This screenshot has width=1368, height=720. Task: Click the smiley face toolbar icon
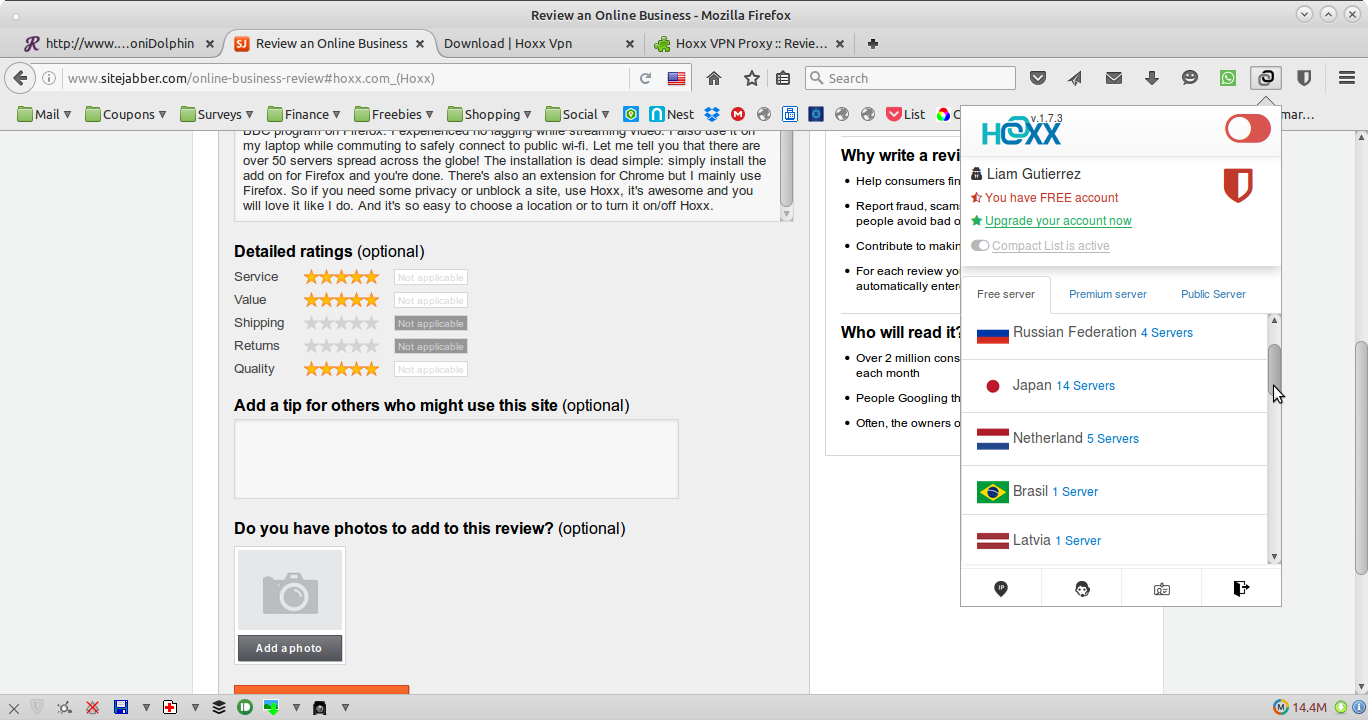[x=1190, y=78]
